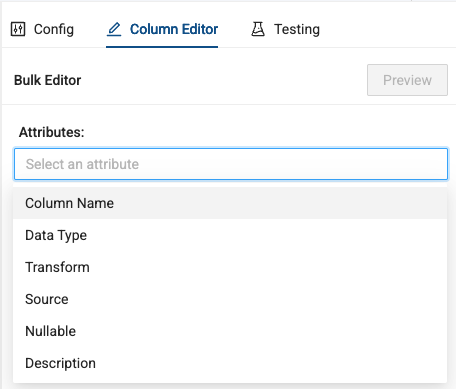
Task: Click the Attributes label
Action: [52, 132]
